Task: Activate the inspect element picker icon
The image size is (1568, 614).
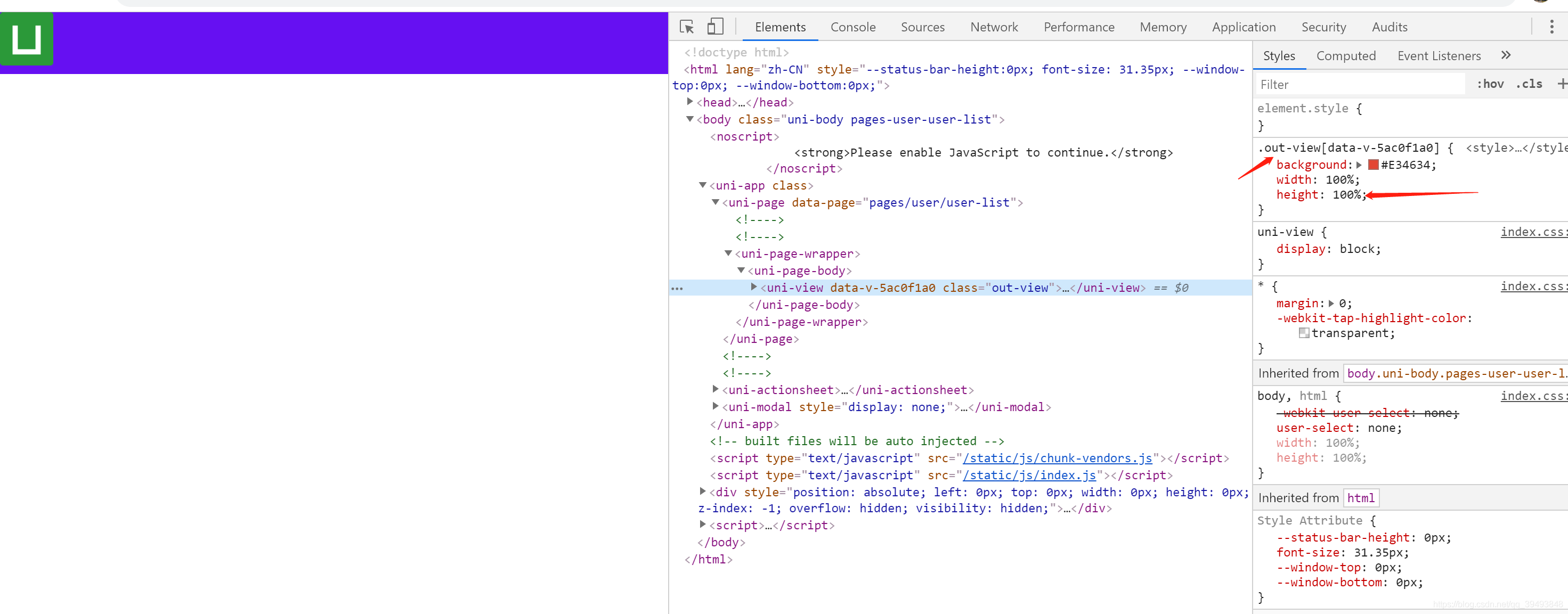Action: 687,27
